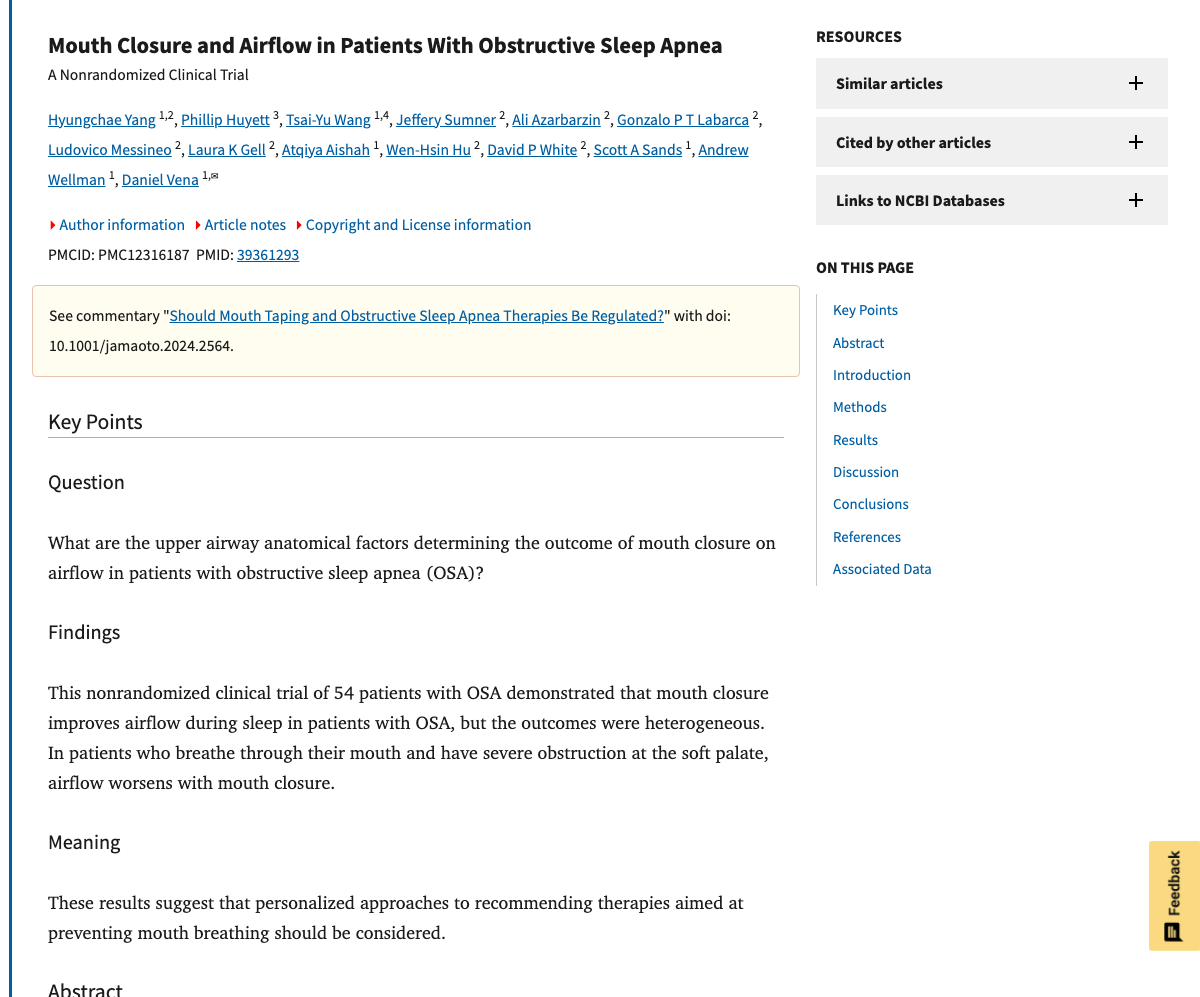Open the mouth taping commentary article
The image size is (1200, 997).
tap(416, 315)
